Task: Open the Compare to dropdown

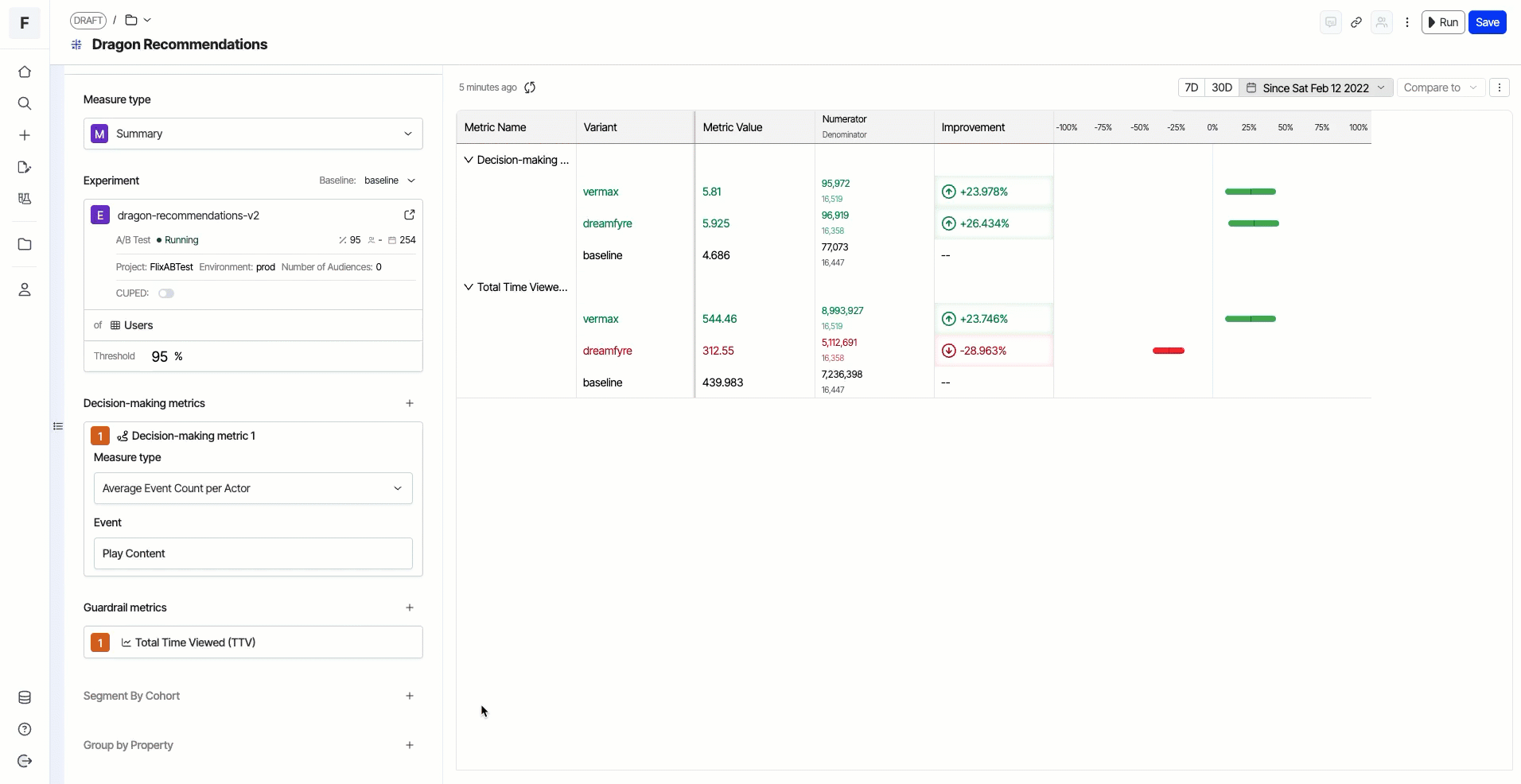Action: pos(1441,87)
